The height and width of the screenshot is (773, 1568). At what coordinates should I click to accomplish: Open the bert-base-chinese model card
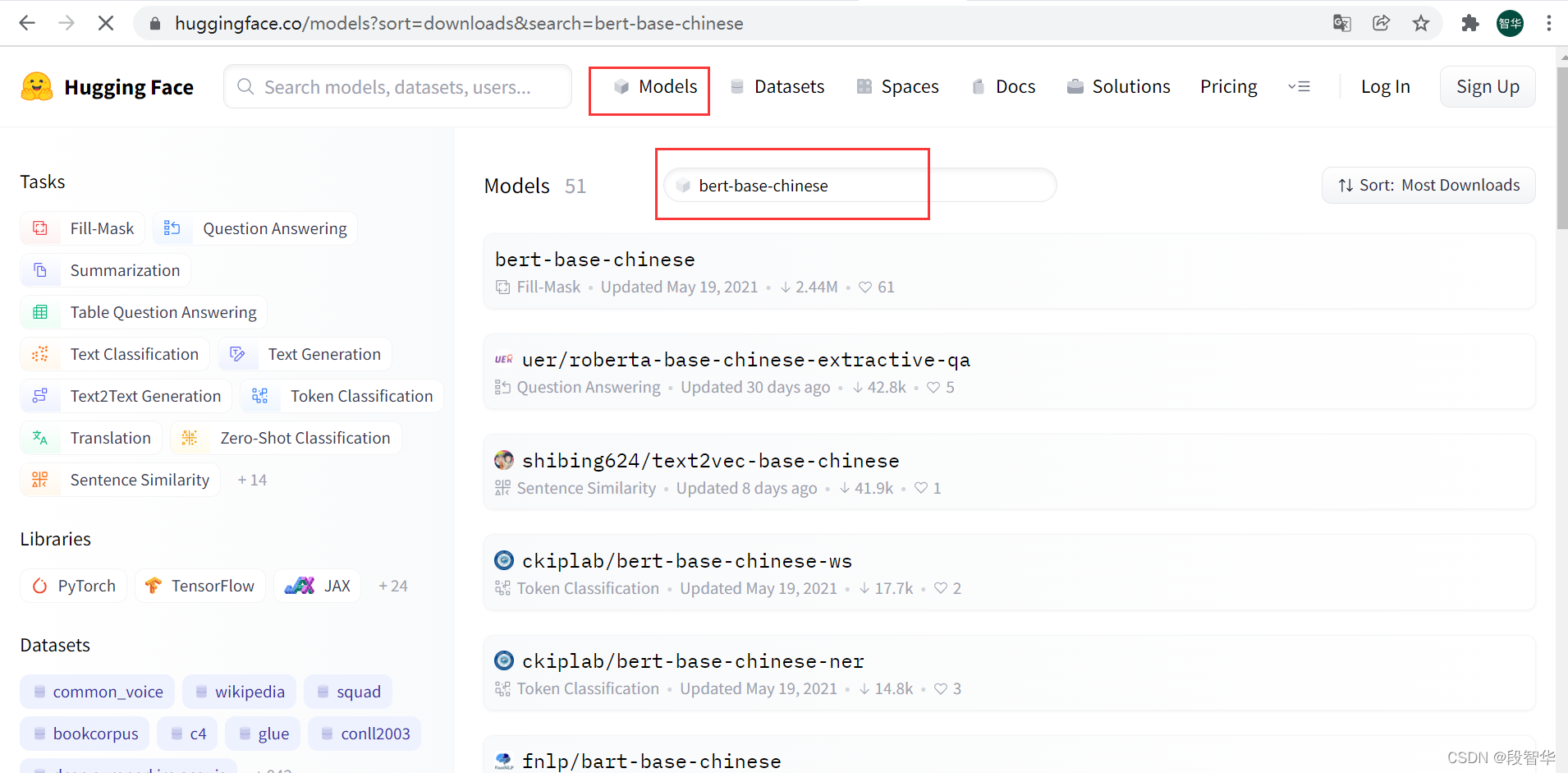click(x=1009, y=272)
